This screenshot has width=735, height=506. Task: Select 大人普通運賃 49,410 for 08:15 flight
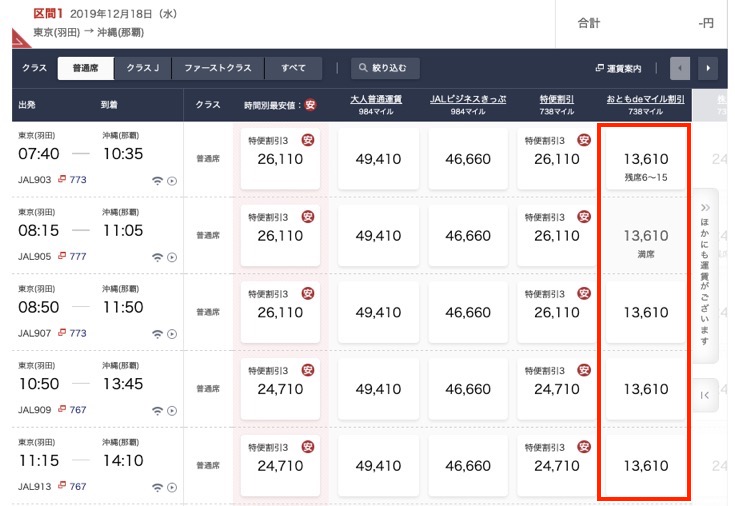378,235
